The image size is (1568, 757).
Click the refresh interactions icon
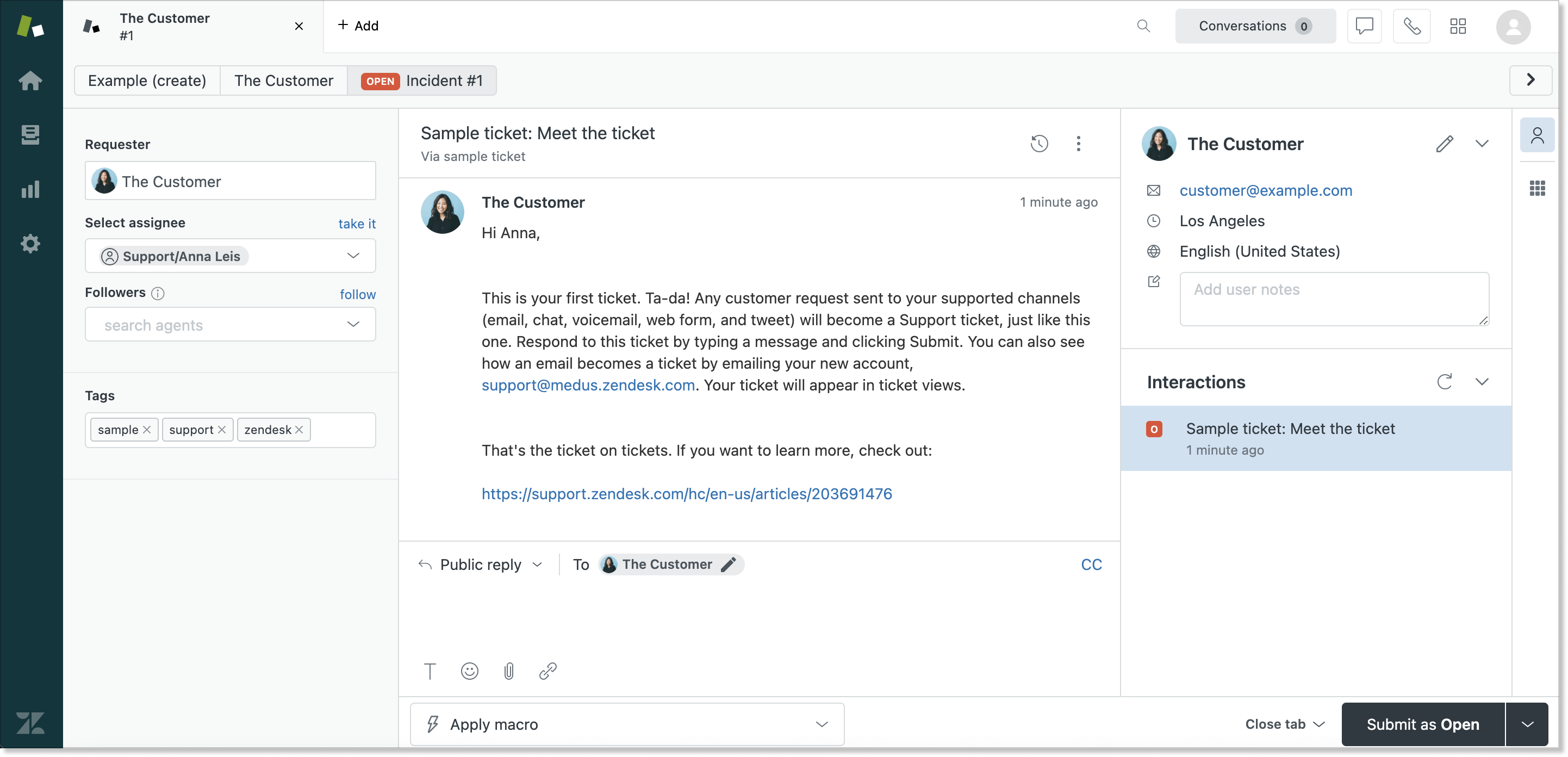pyautogui.click(x=1445, y=381)
